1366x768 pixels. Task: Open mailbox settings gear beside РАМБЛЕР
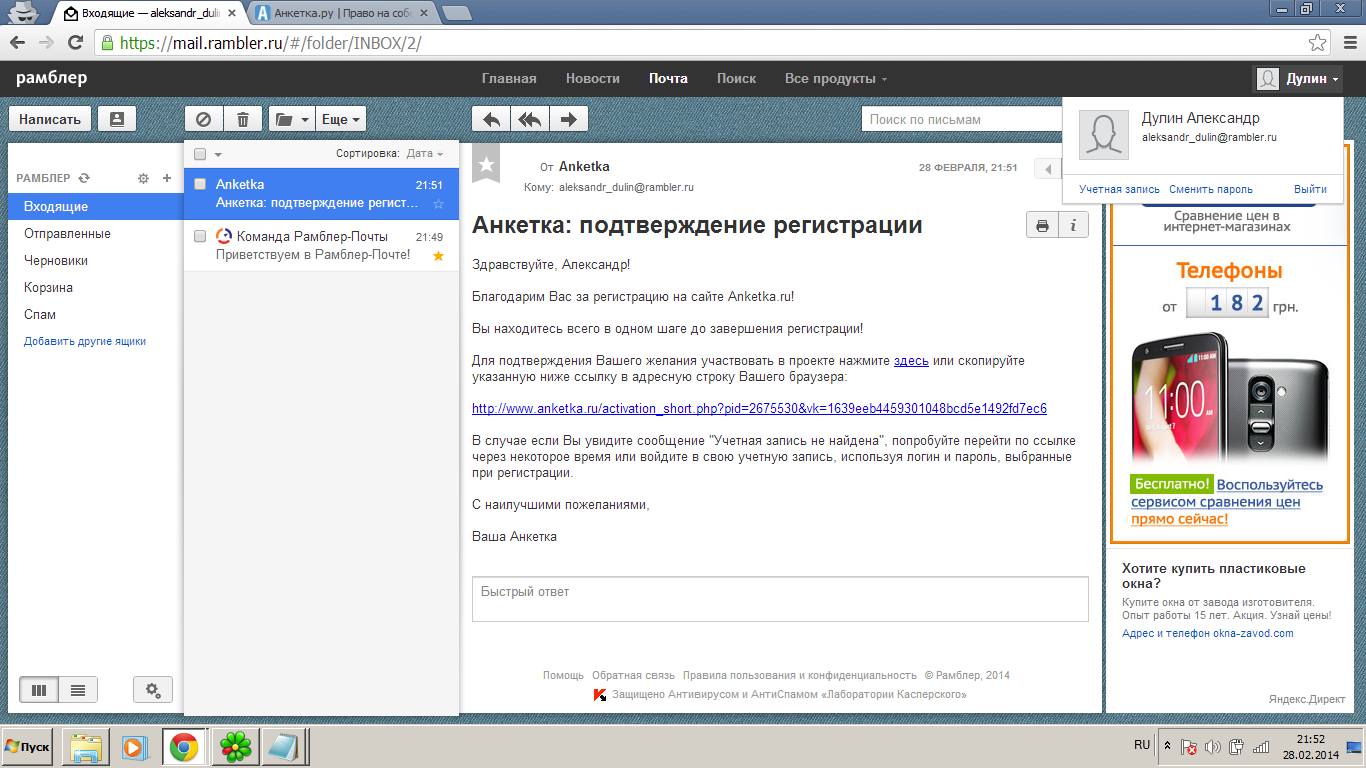(143, 178)
